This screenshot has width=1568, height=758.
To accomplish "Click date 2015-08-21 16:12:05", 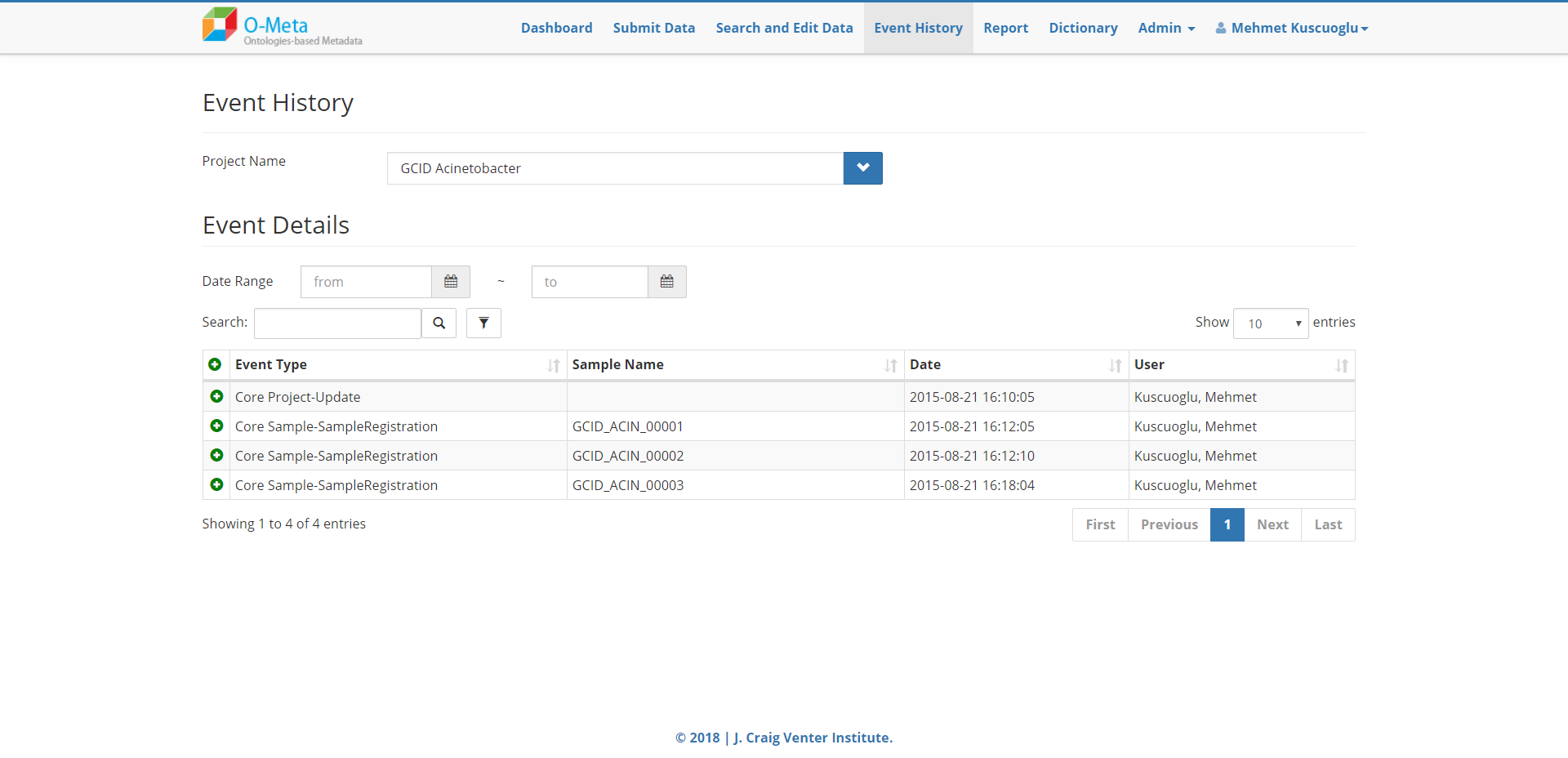I will (972, 426).
